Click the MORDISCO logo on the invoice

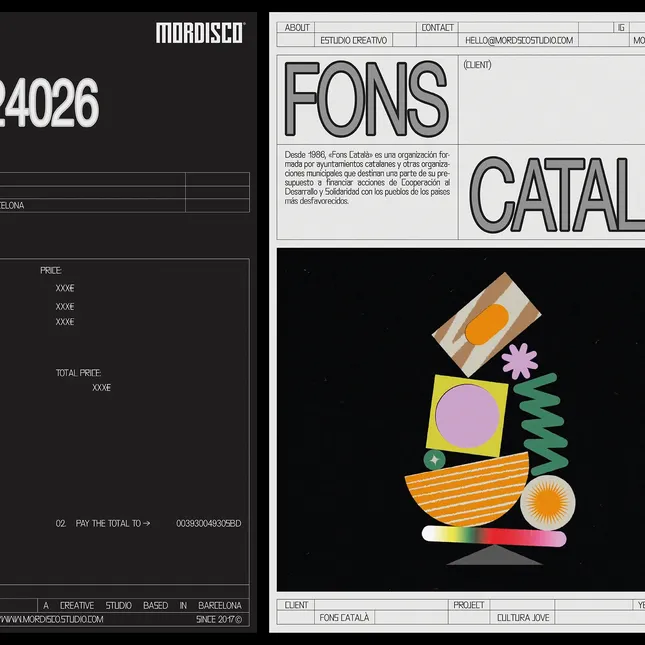tap(200, 33)
